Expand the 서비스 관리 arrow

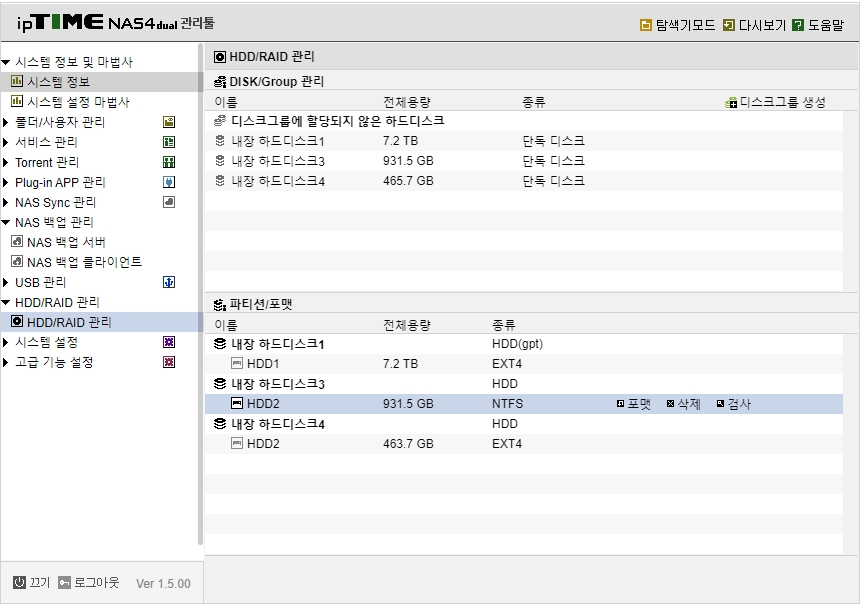(x=5, y=142)
